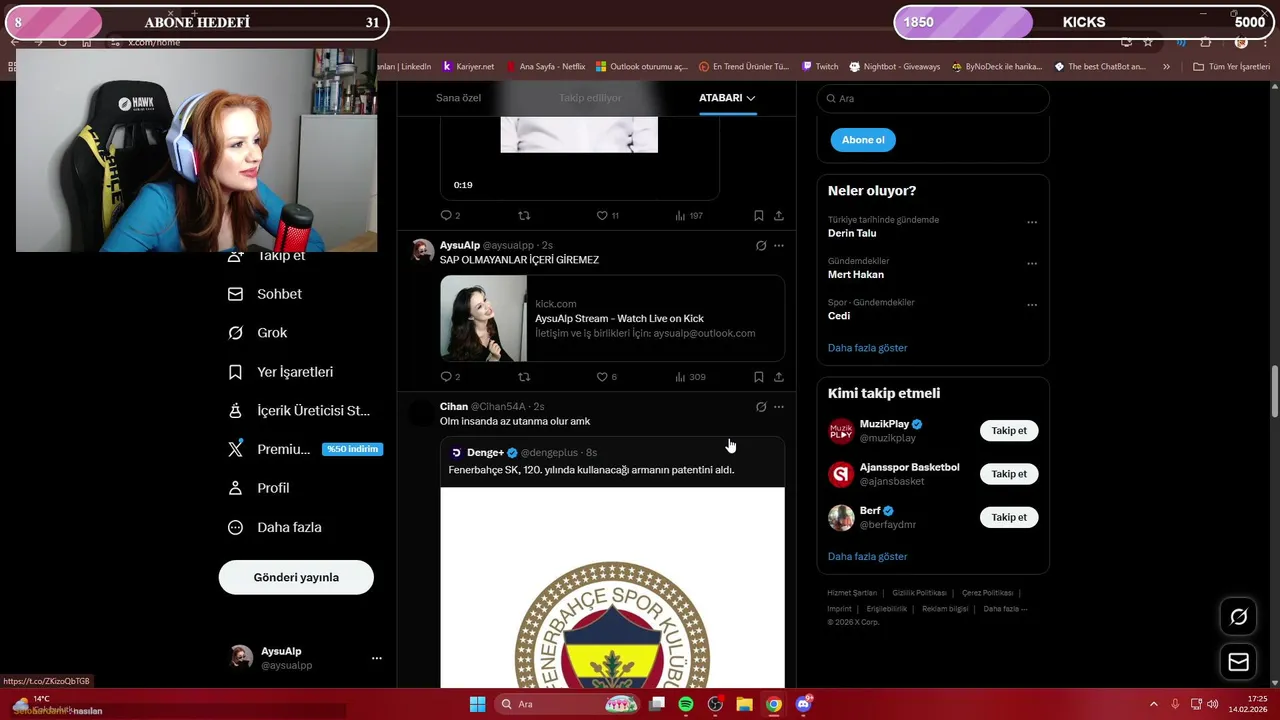Follow MuzikPlay
This screenshot has width=1280, height=720.
pos(1009,431)
